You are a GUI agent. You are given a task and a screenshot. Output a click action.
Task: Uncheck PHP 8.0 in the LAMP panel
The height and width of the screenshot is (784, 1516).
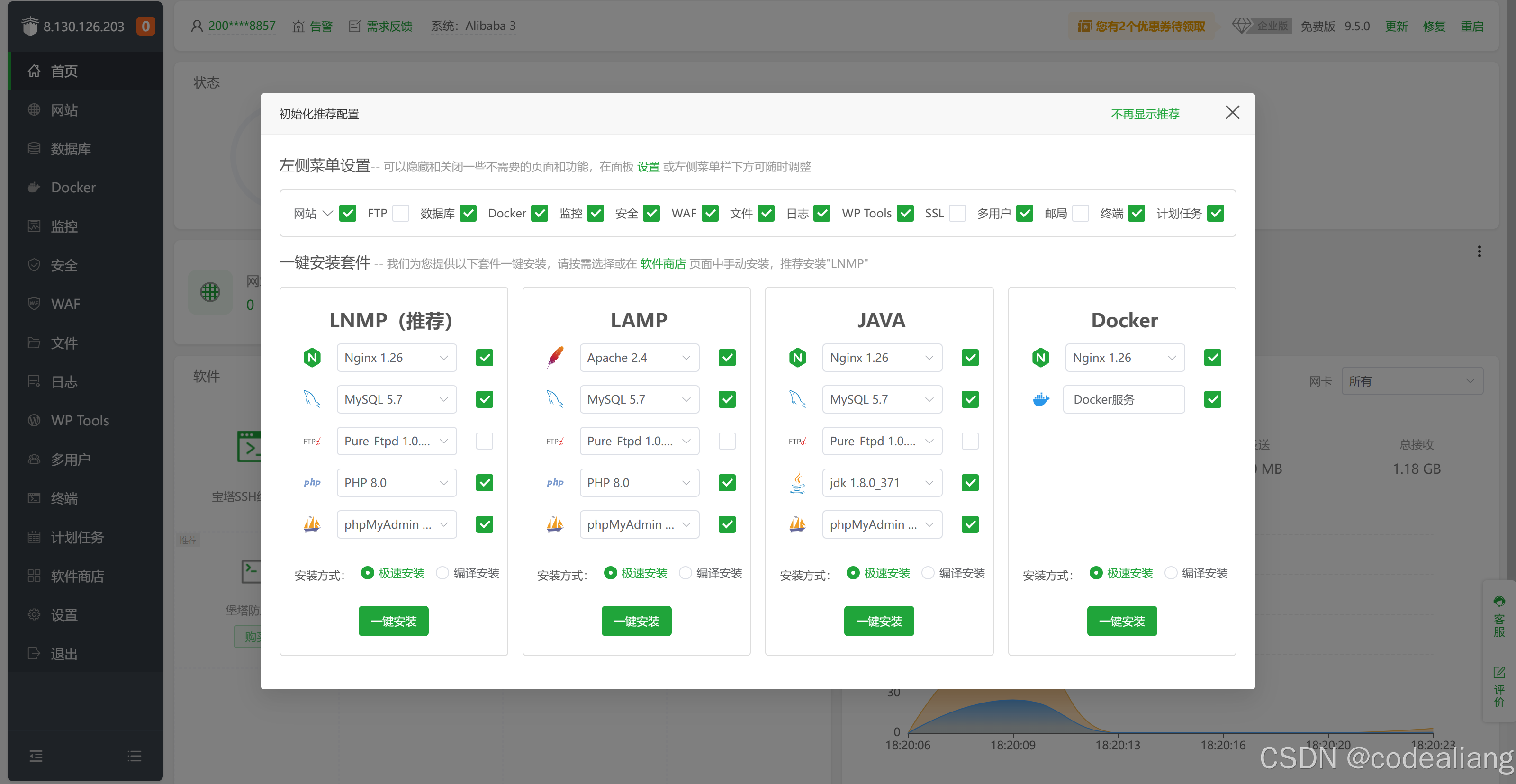(727, 483)
